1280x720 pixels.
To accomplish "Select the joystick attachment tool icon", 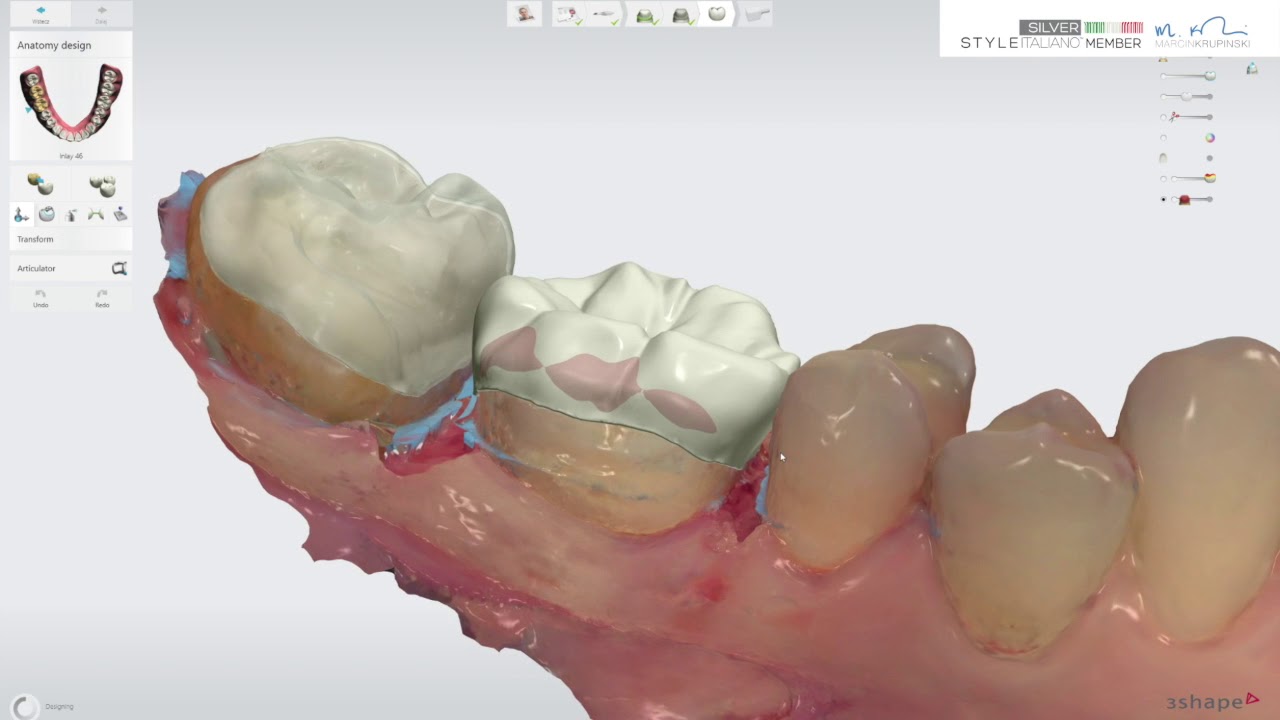I will [x=120, y=214].
